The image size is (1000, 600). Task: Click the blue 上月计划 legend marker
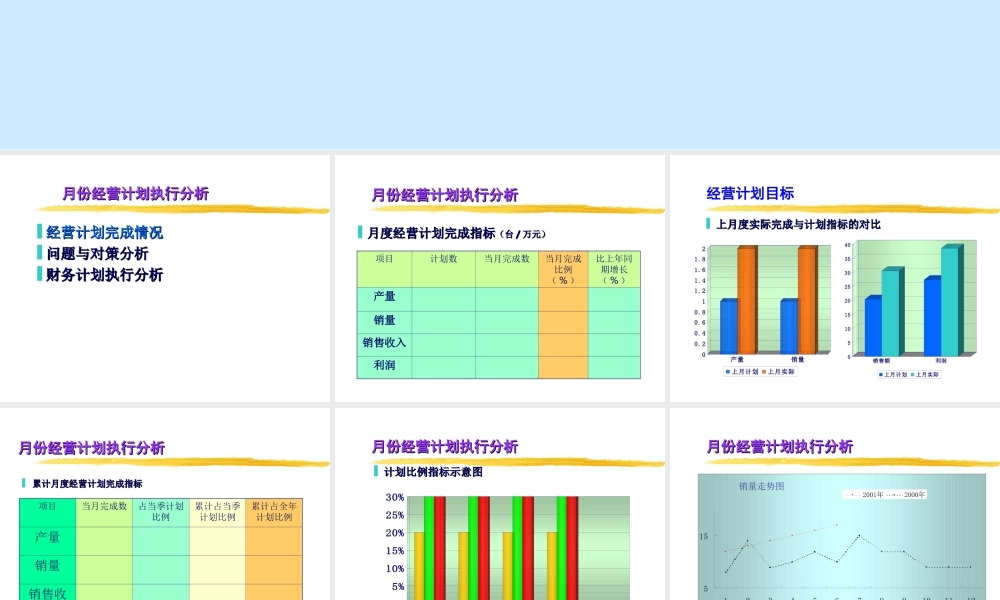pyautogui.click(x=727, y=371)
